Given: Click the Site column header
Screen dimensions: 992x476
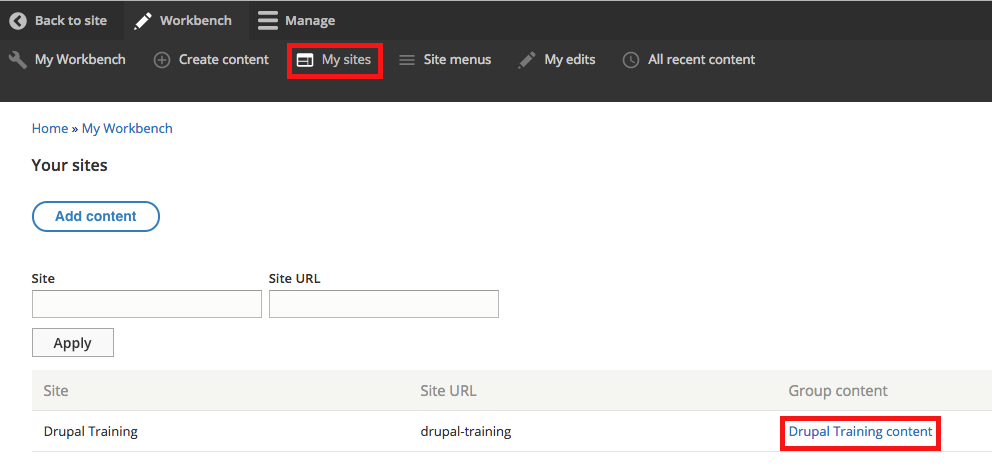Looking at the screenshot, I should [56, 391].
